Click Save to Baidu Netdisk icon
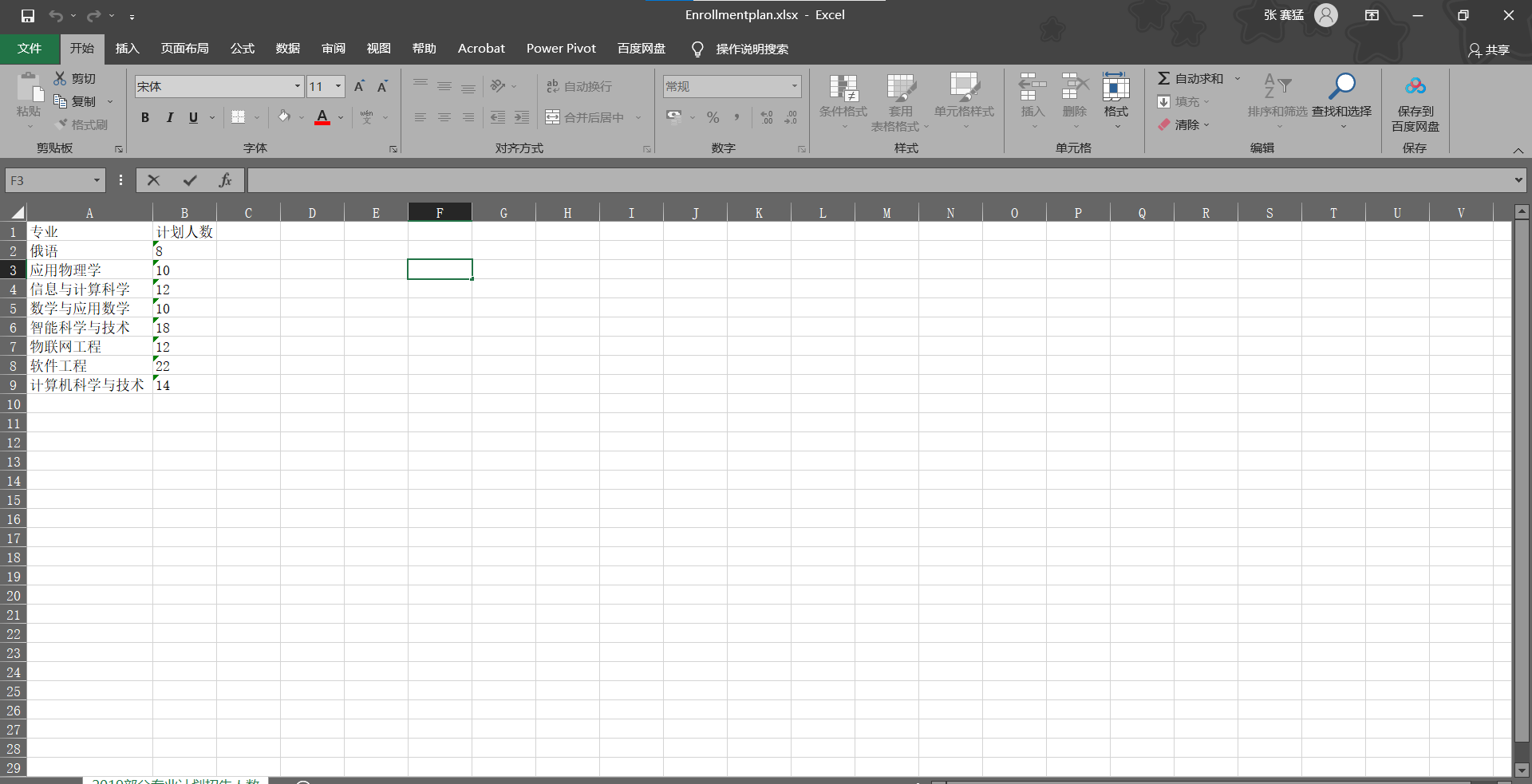Viewport: 1532px width, 784px height. pyautogui.click(x=1416, y=86)
